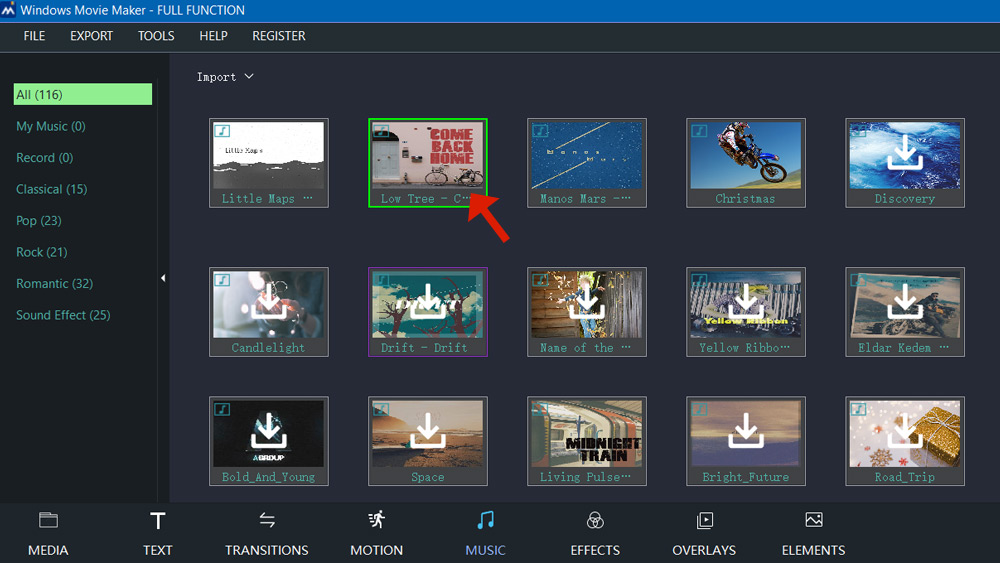Download the Drift - Drift track
1000x563 pixels.
(x=427, y=302)
